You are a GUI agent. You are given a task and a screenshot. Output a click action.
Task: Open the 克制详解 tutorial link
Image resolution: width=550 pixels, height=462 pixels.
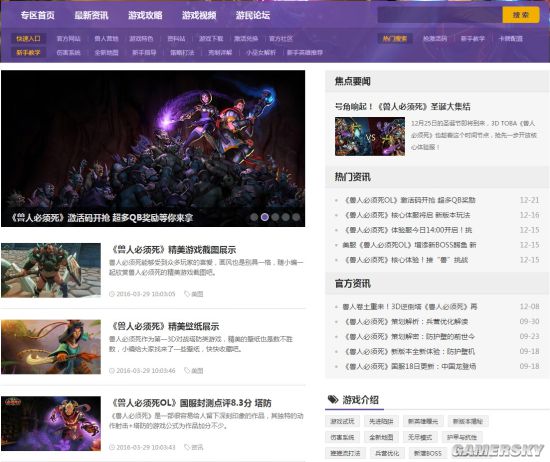[220, 53]
